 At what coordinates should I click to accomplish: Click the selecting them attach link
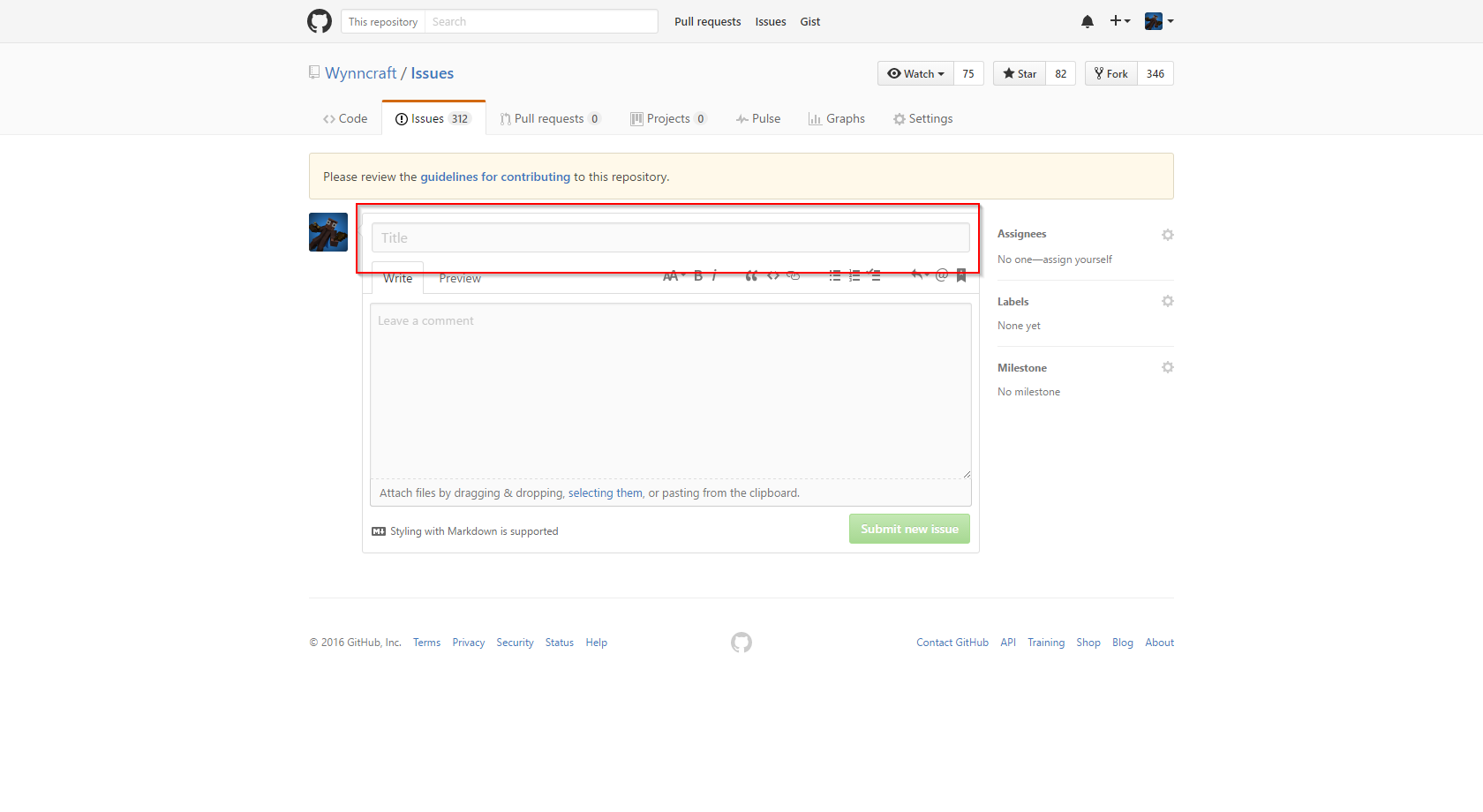[606, 492]
